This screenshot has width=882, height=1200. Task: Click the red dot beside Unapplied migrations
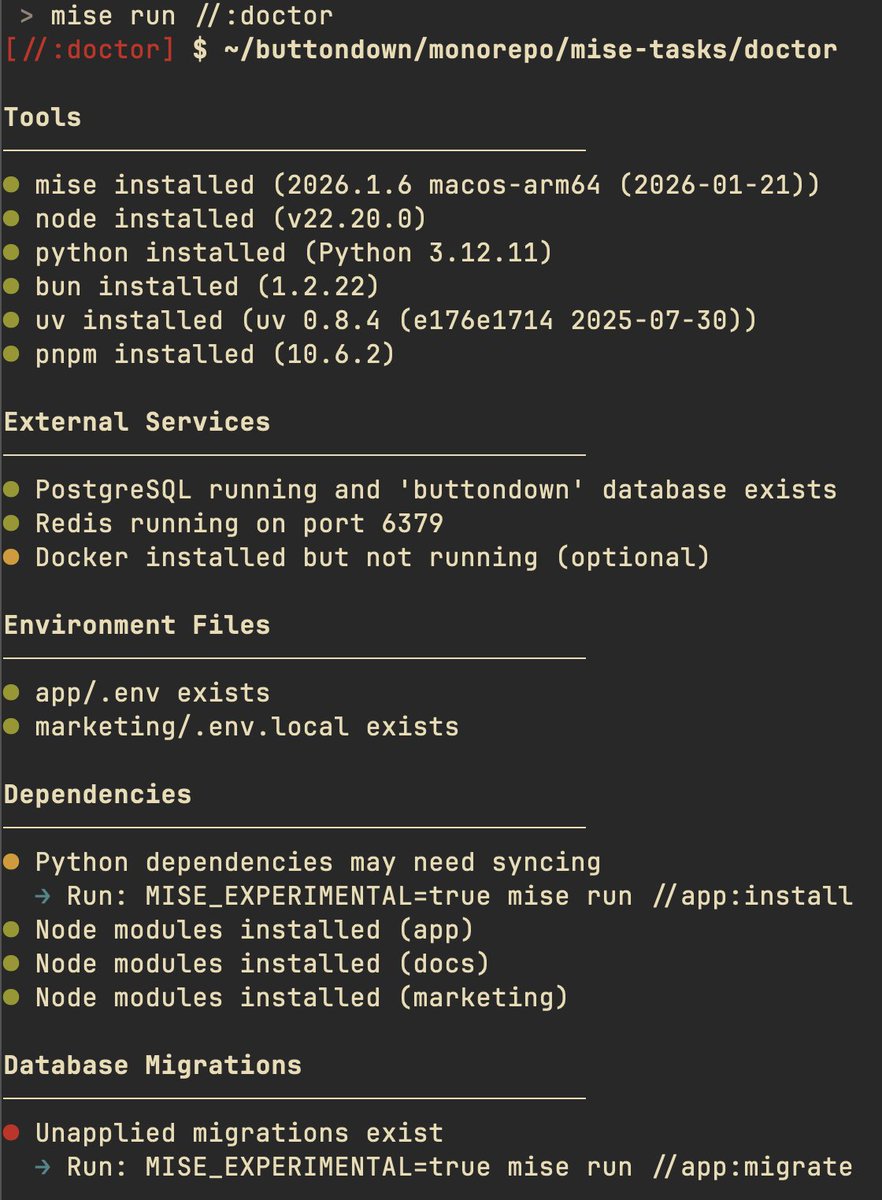11,1133
